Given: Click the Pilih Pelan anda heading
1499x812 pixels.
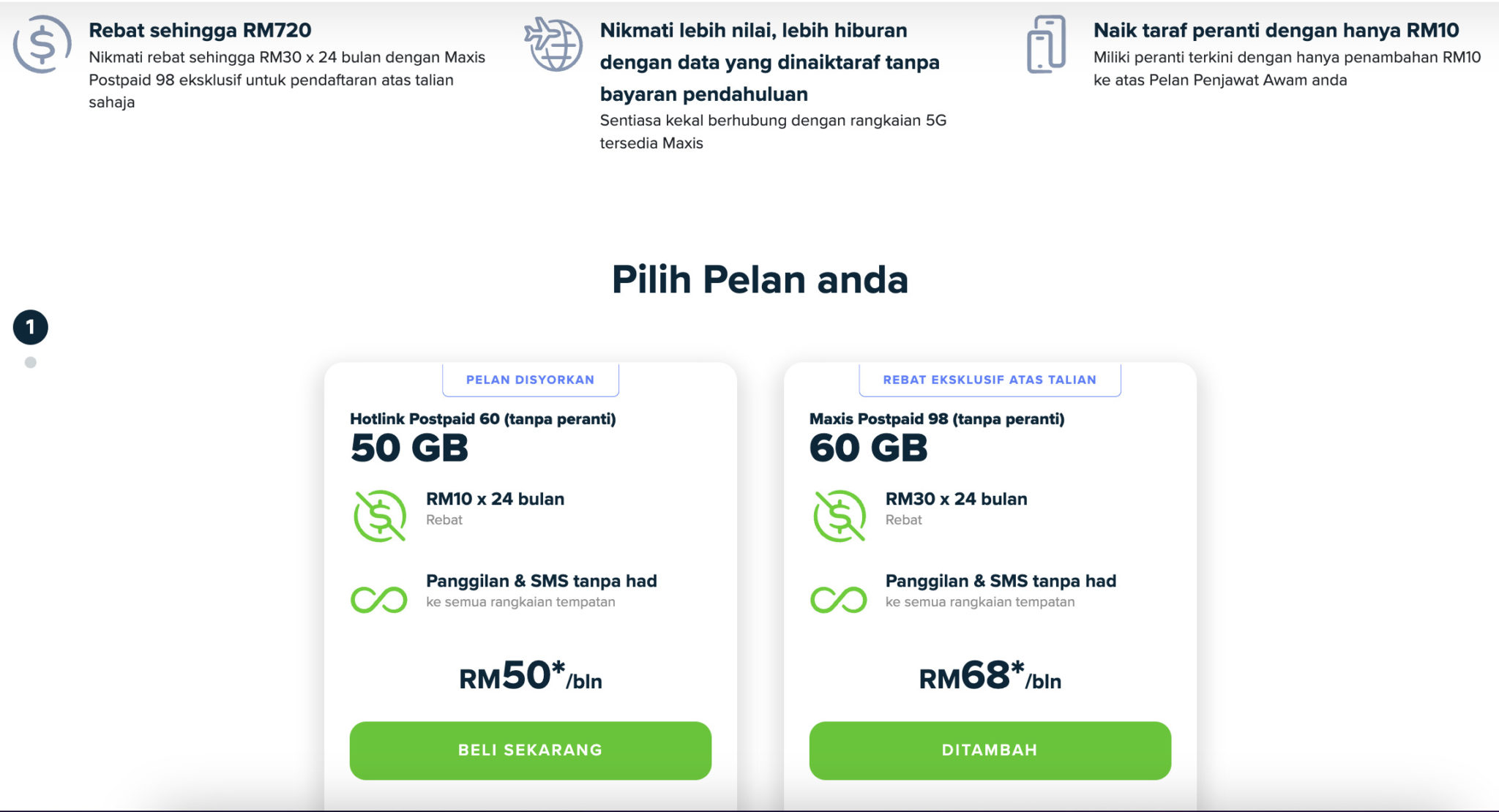Looking at the screenshot, I should 760,279.
